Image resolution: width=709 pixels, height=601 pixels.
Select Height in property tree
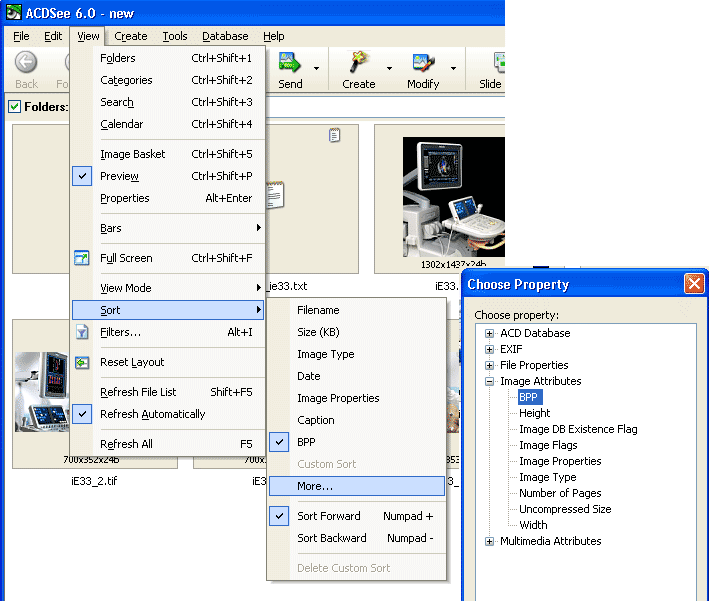click(x=534, y=413)
